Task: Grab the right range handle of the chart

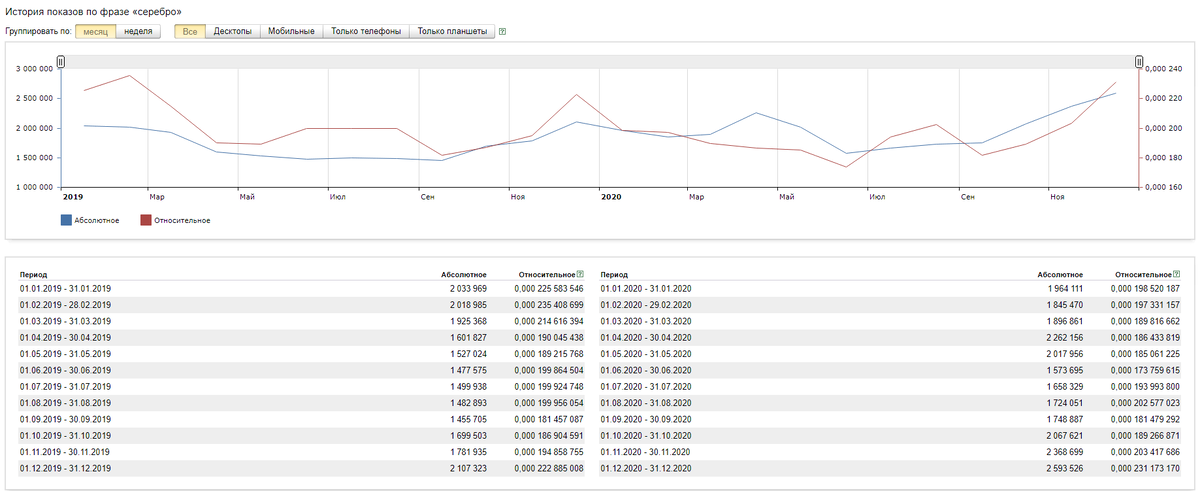Action: tap(1139, 62)
